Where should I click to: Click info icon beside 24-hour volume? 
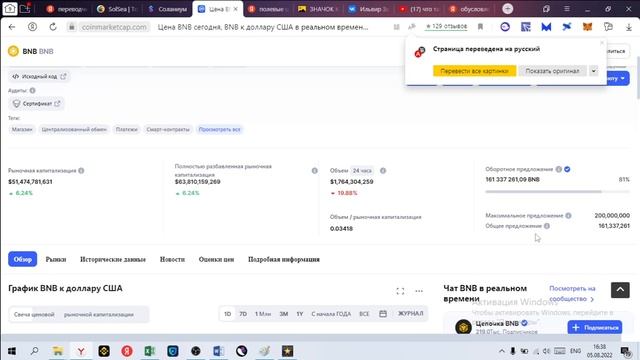point(383,171)
